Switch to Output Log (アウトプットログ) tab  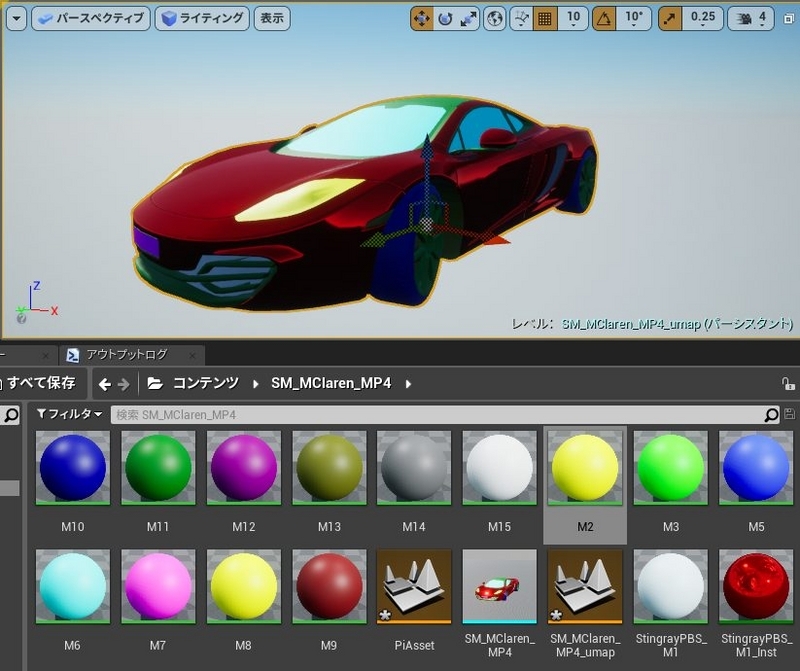(127, 354)
